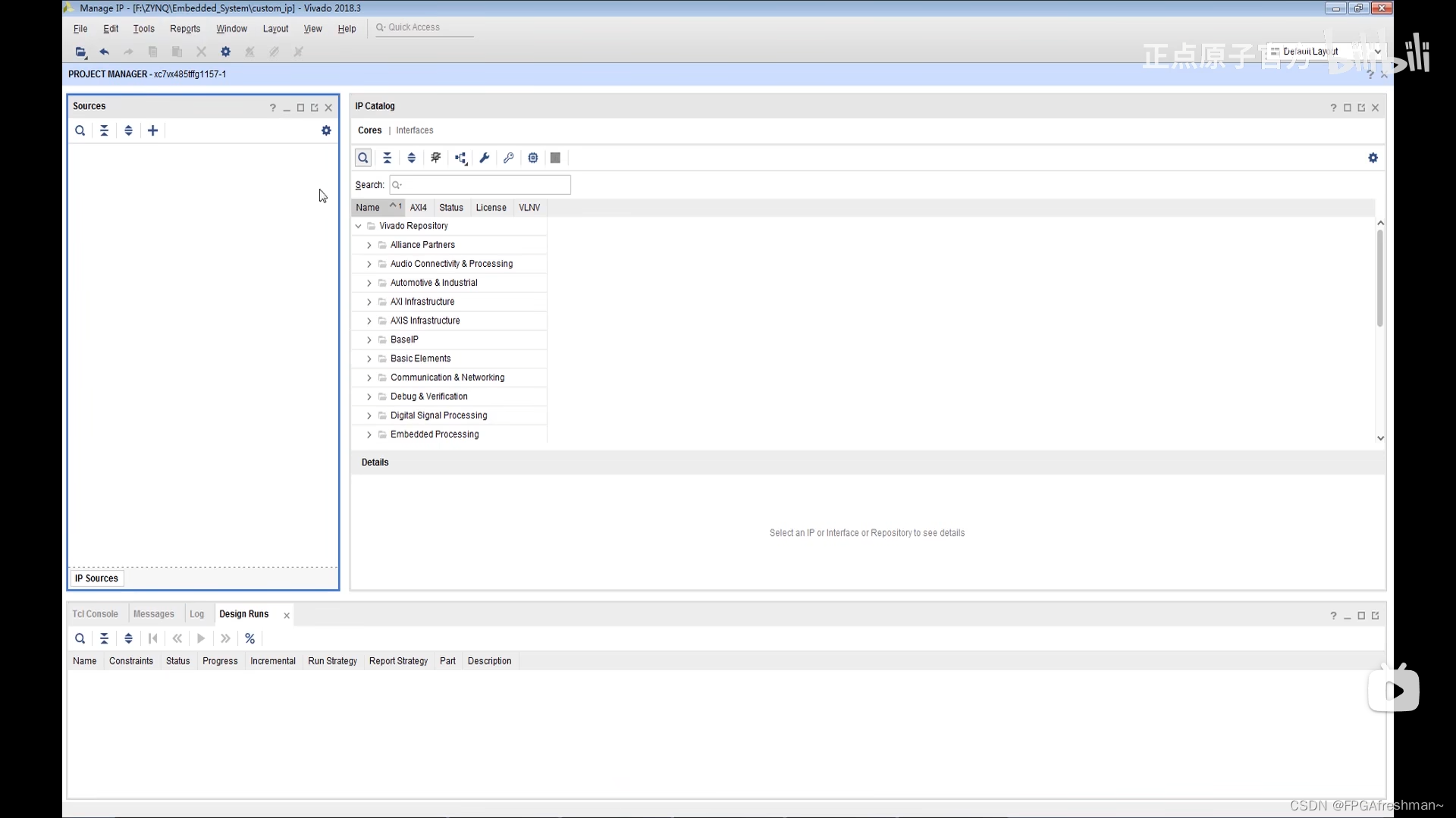Expand the Embedded Processing category
This screenshot has height=818, width=1456.
point(370,434)
